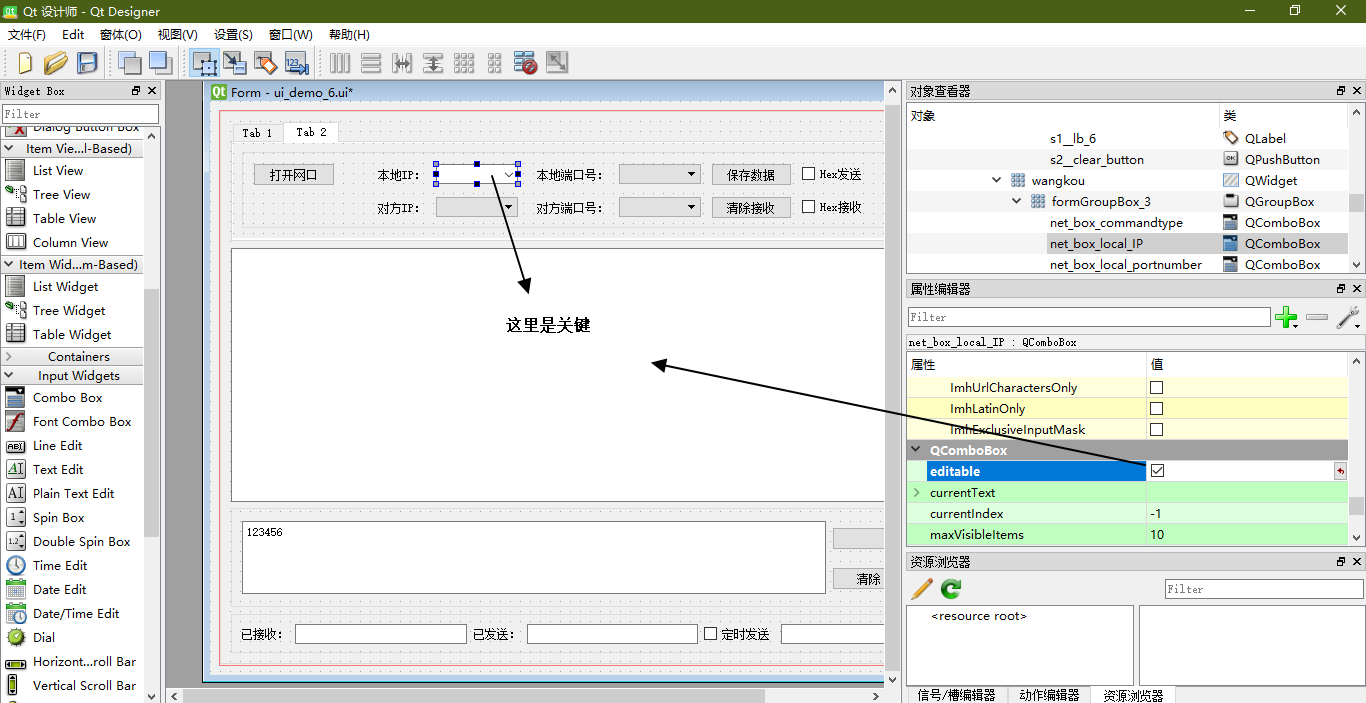The width and height of the screenshot is (1366, 703).
Task: Click the property editor wrench configure icon
Action: [x=1348, y=318]
